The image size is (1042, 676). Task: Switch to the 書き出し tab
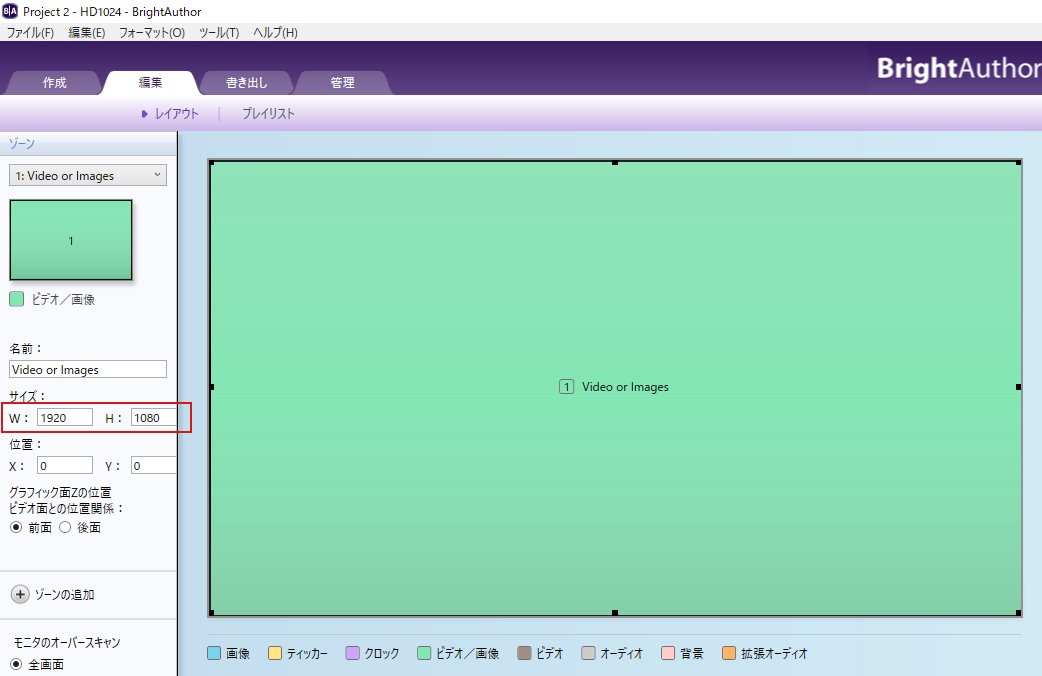246,83
